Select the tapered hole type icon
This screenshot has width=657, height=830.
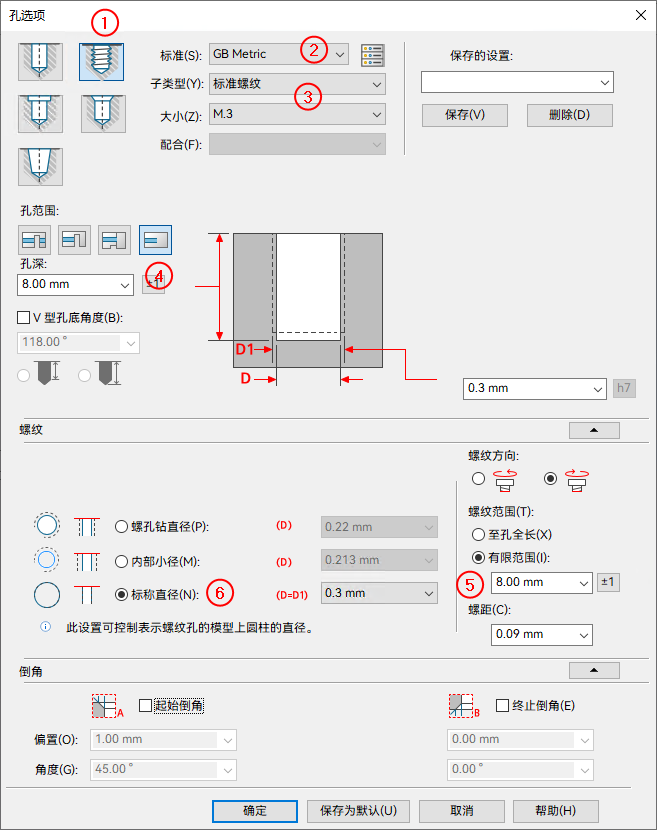pos(40,167)
